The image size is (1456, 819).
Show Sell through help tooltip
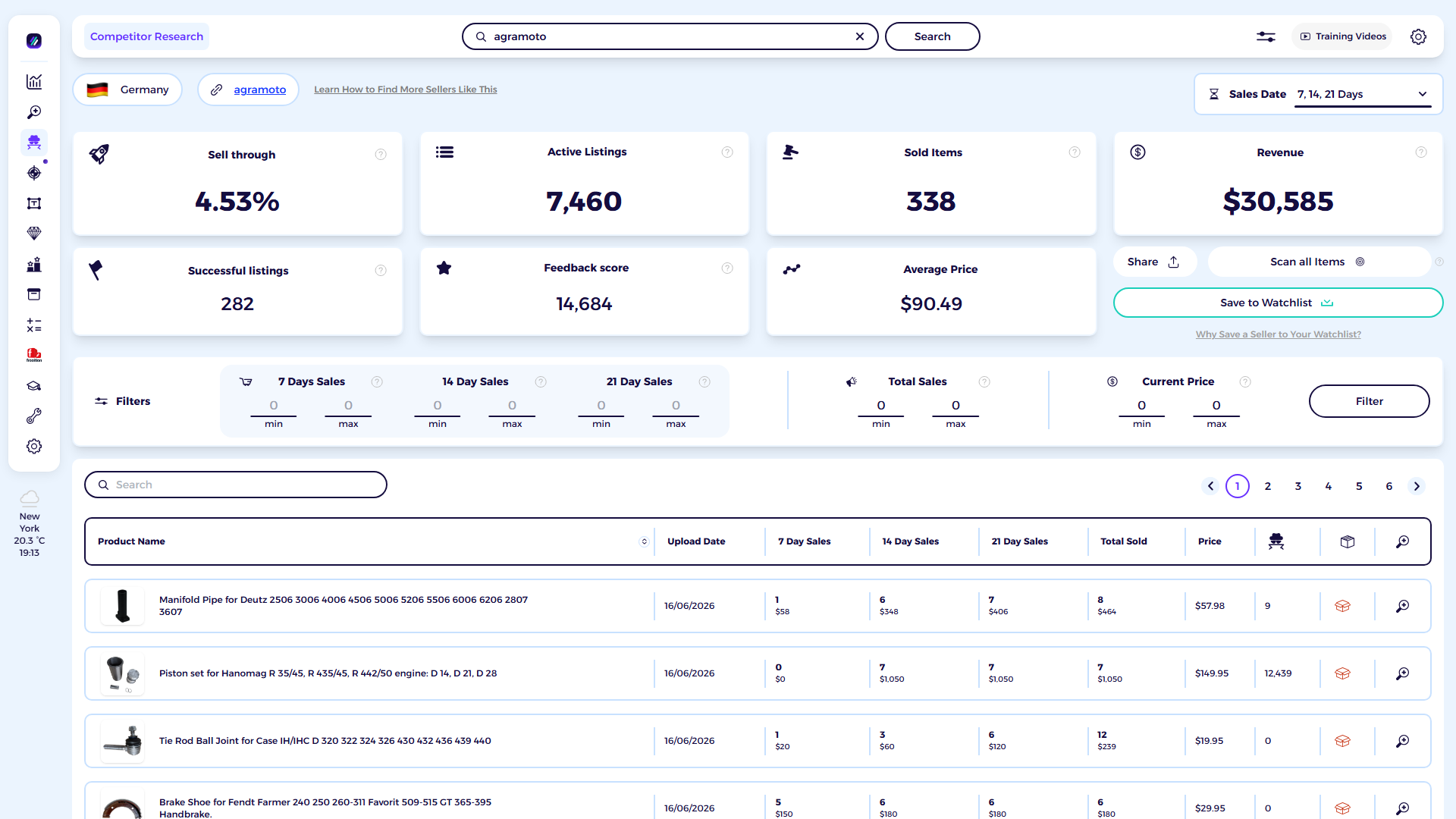coord(381,155)
